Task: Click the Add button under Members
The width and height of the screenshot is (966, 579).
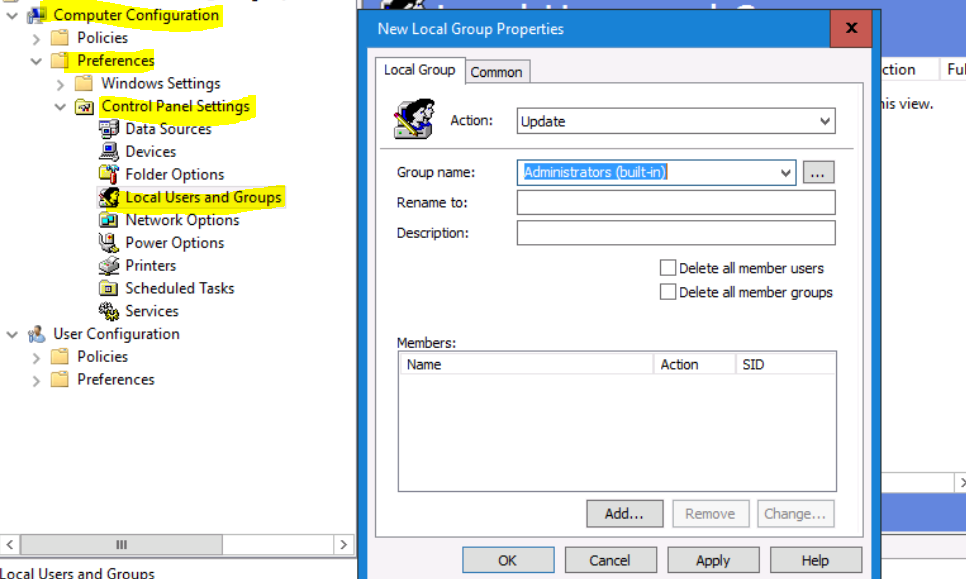Action: (624, 513)
